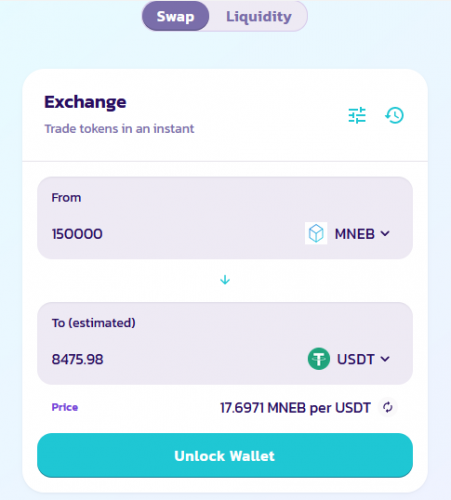Screen dimensions: 451x500
Task: Click the Unlock Wallet button
Action: [x=225, y=455]
